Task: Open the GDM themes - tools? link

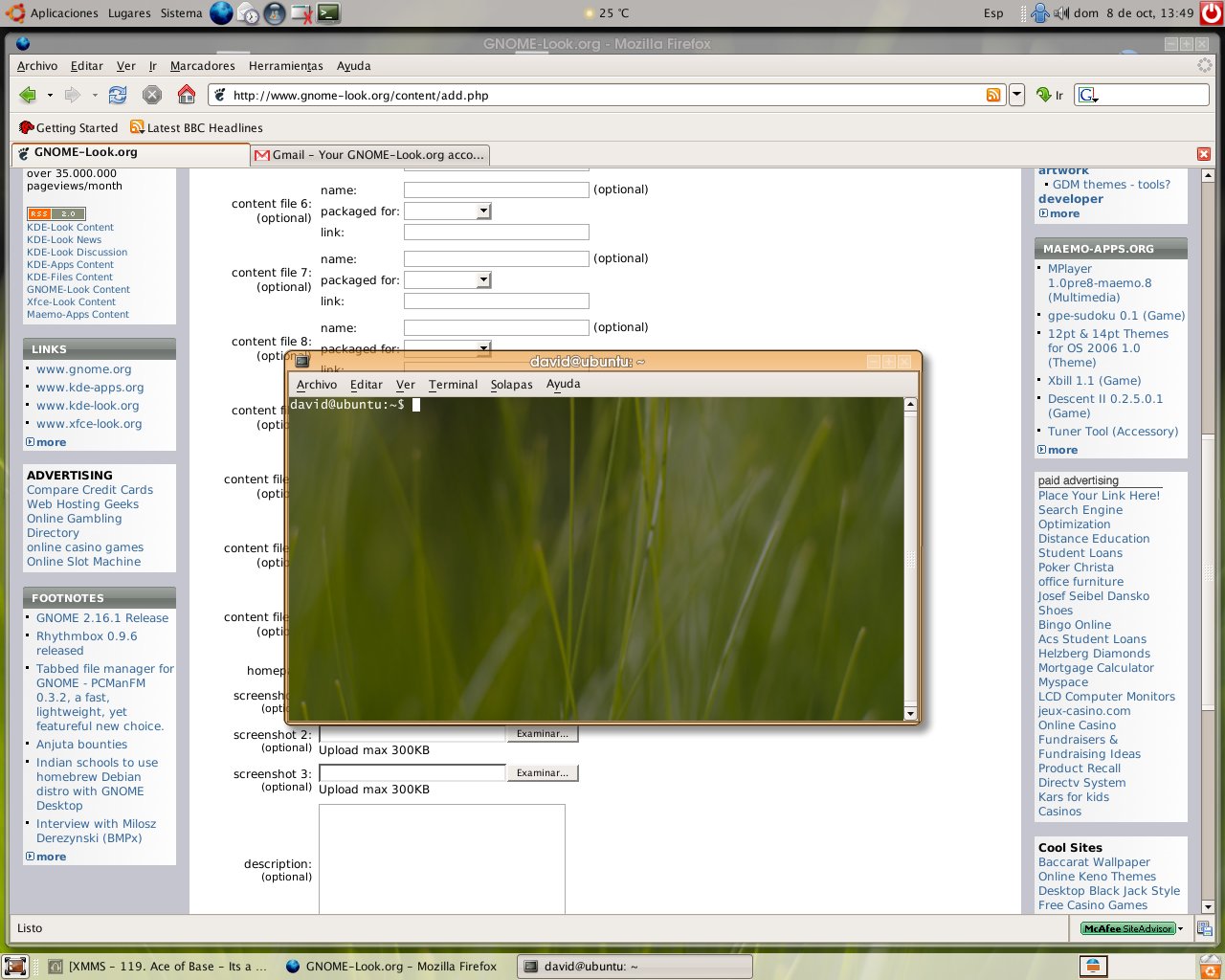Action: [x=1111, y=185]
